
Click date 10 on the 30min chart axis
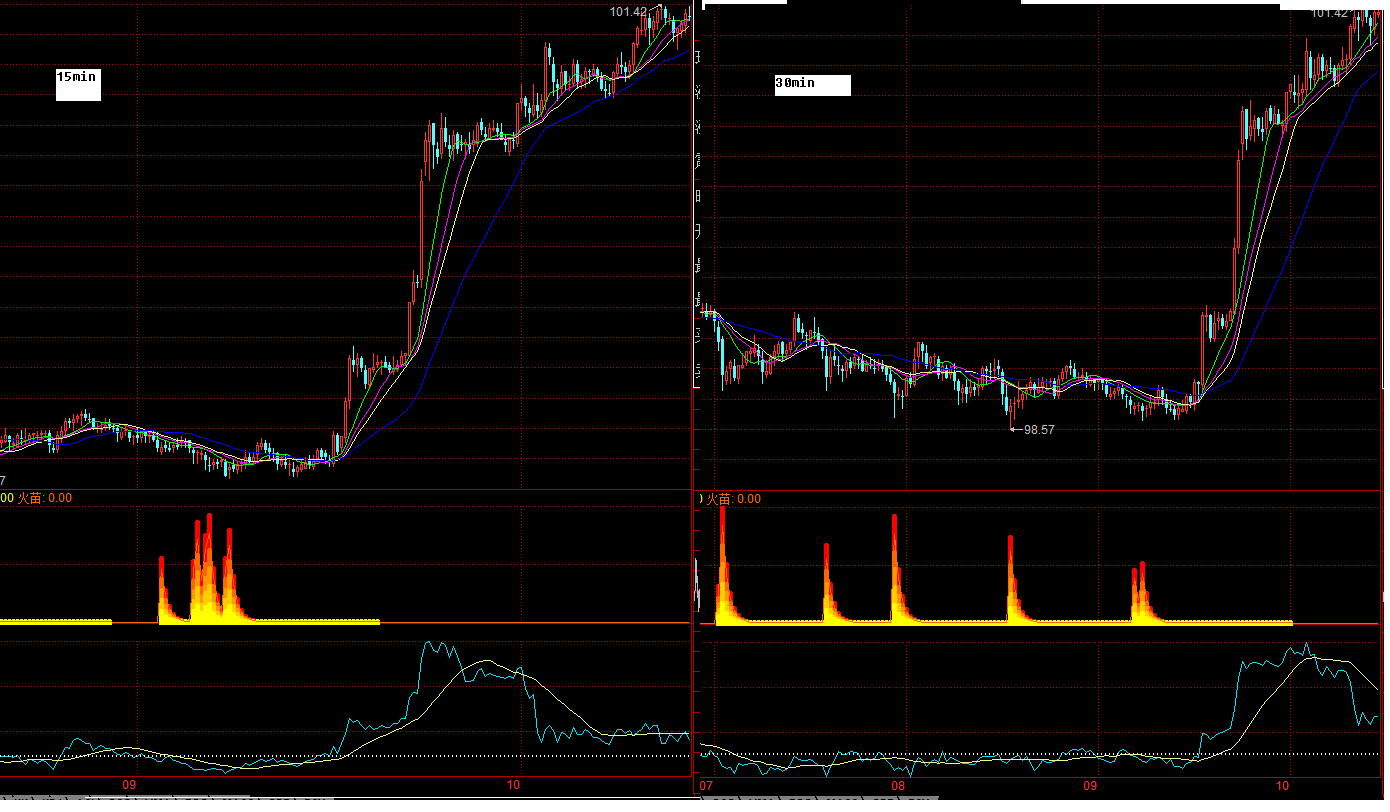tap(1283, 786)
